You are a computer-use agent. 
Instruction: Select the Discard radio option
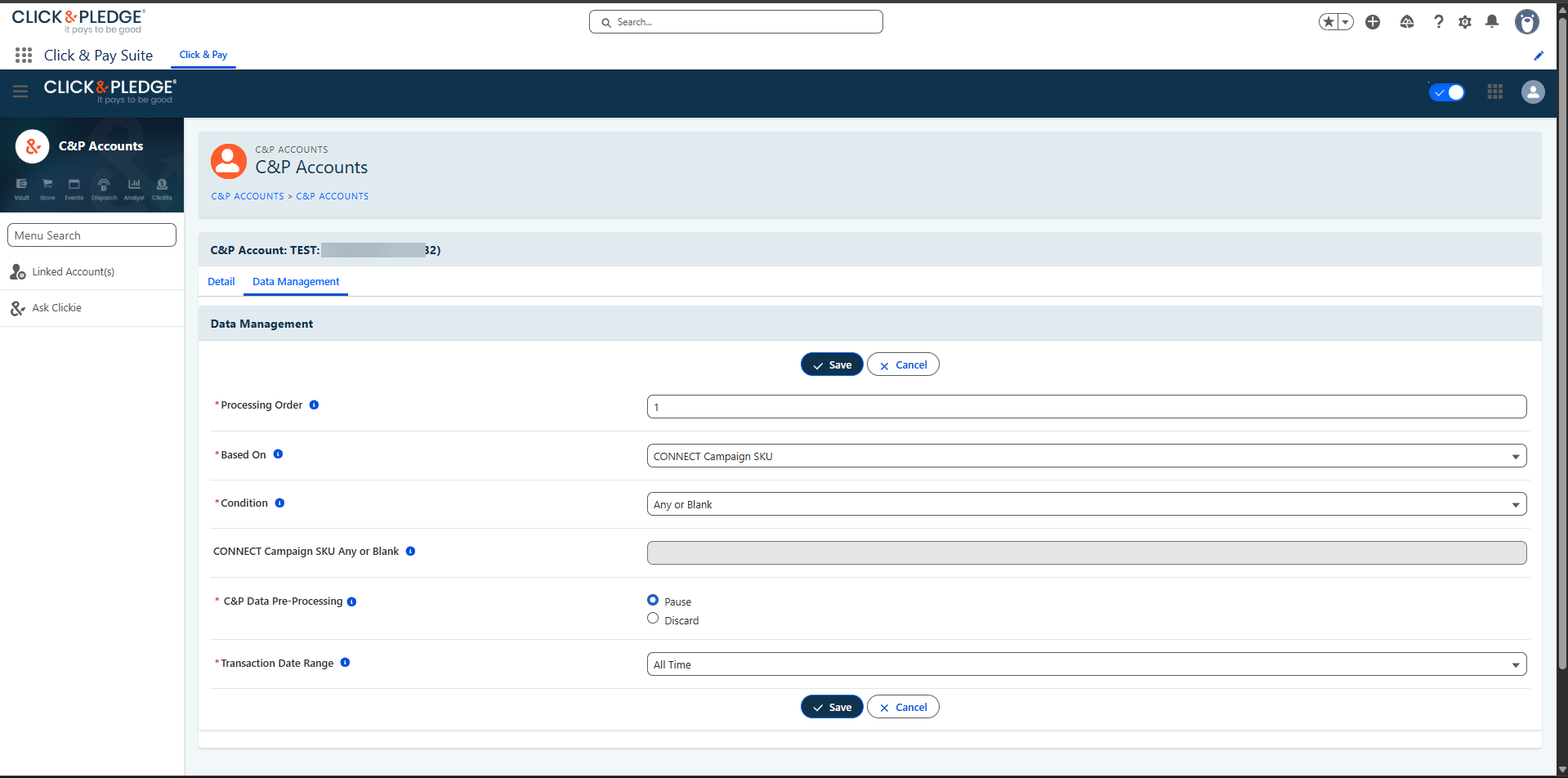(653, 619)
